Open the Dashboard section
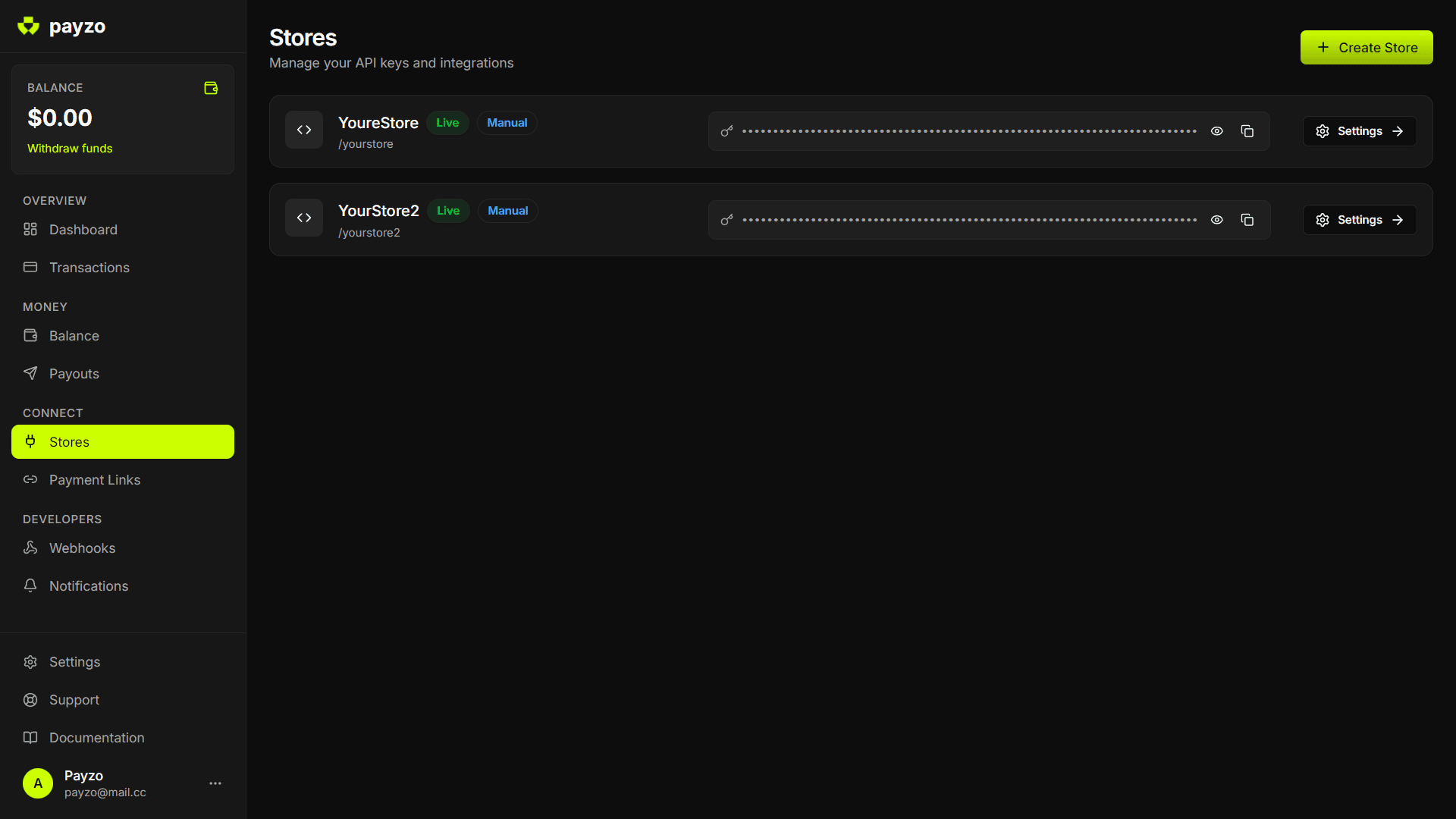This screenshot has height=819, width=1456. tap(83, 229)
